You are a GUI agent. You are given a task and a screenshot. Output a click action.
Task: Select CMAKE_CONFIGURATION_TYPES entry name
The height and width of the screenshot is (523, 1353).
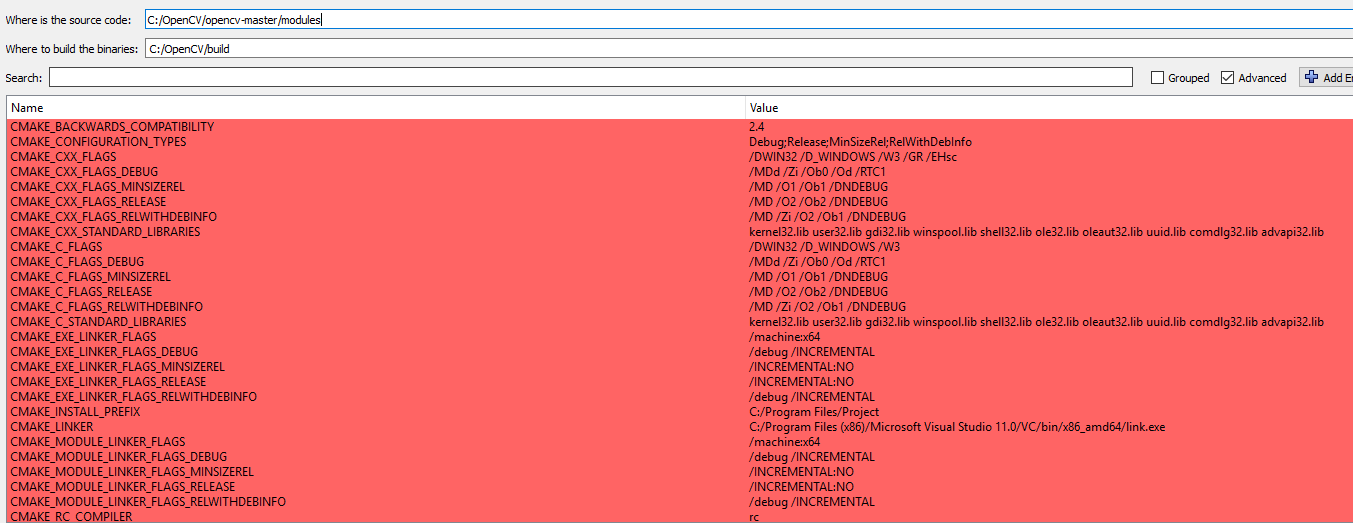[x=98, y=142]
